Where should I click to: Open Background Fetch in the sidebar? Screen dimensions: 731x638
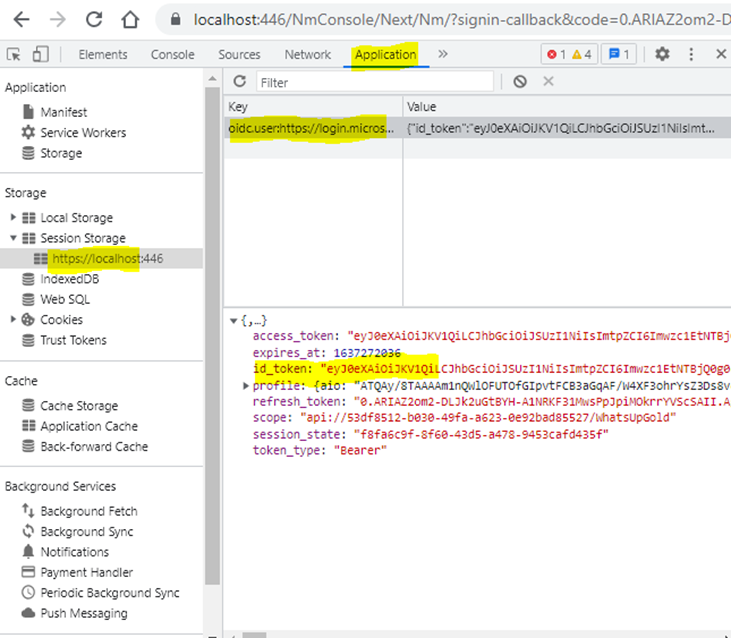pos(89,511)
